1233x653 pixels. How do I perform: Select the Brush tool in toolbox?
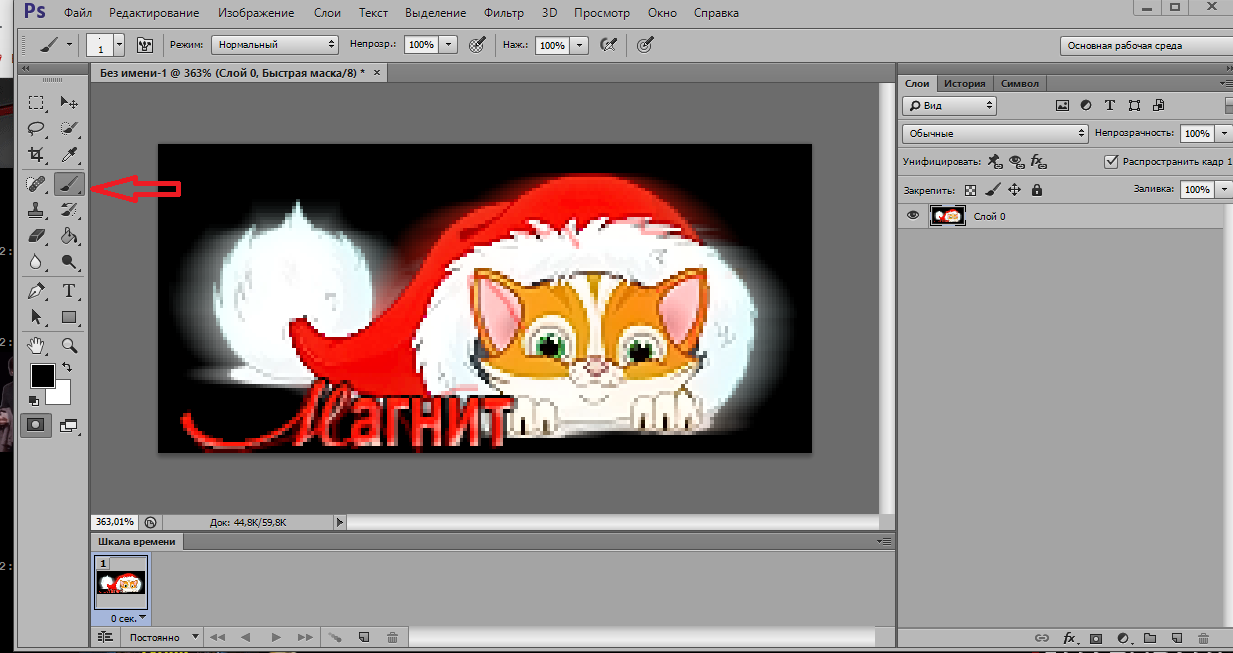69,184
